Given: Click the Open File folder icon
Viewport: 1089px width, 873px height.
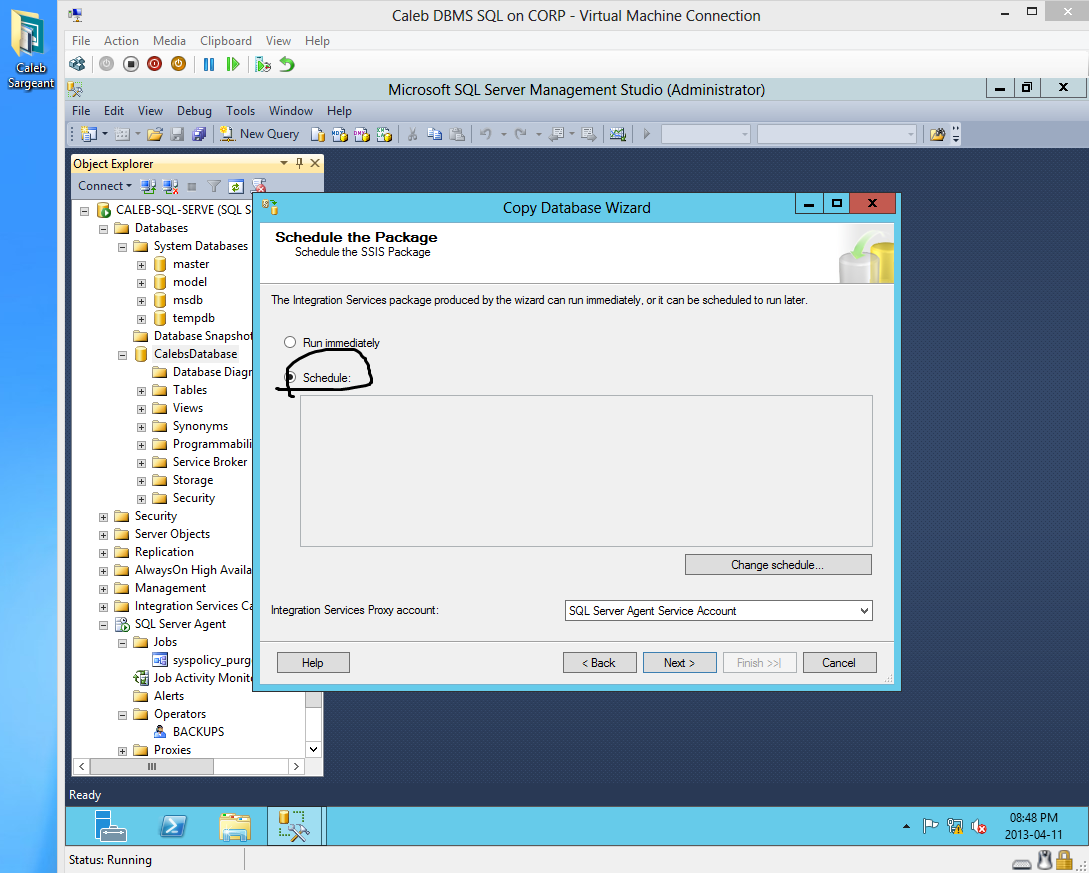Looking at the screenshot, I should coord(155,134).
